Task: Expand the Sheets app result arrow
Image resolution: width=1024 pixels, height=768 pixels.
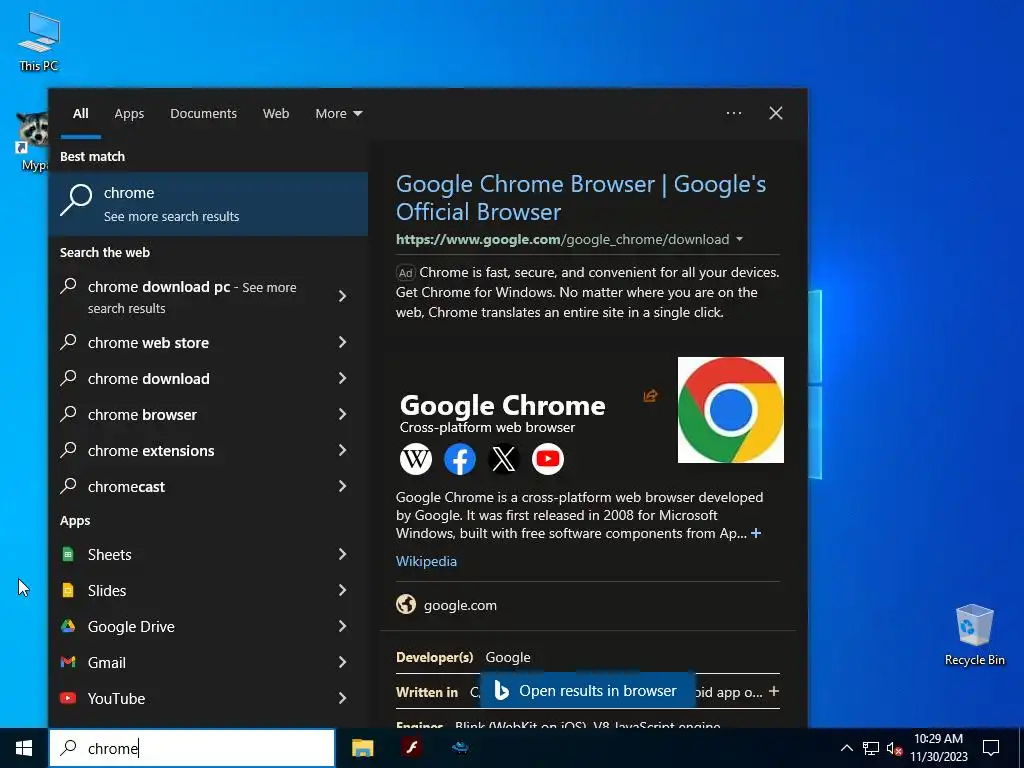Action: 343,554
